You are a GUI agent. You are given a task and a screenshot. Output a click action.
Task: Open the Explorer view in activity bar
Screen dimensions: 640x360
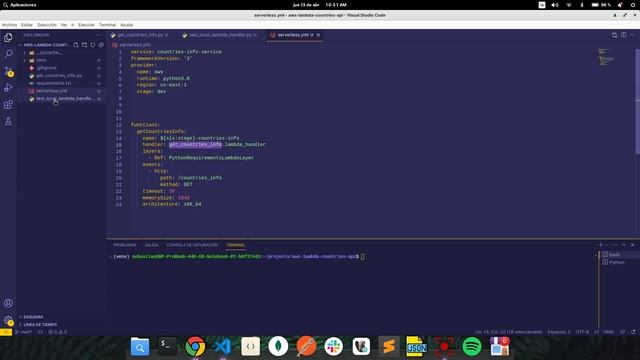(8, 38)
